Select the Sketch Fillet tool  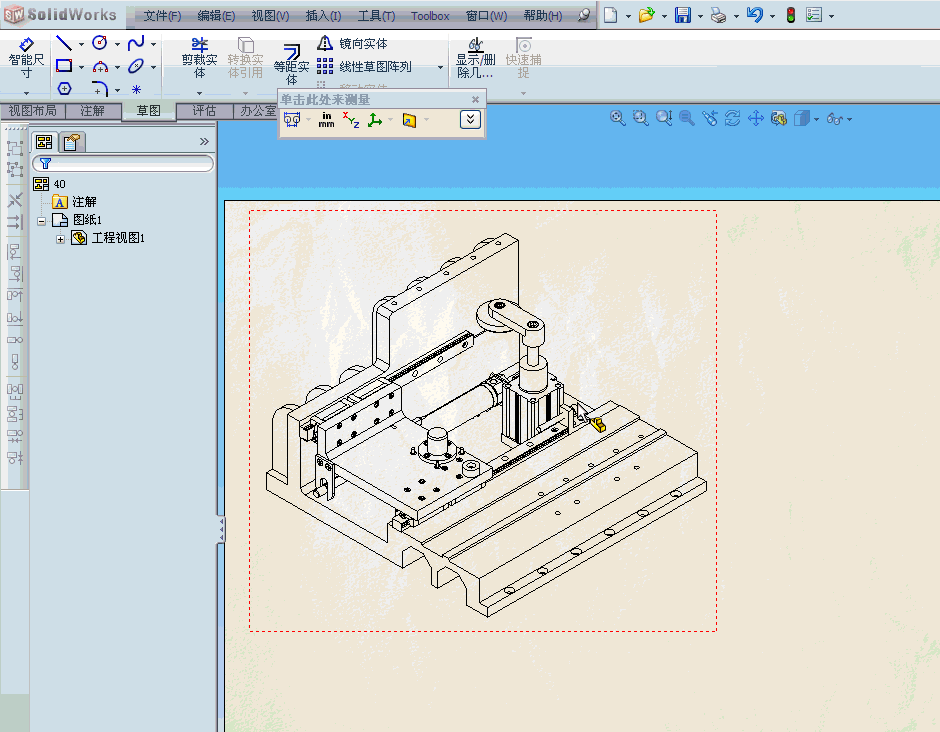100,89
